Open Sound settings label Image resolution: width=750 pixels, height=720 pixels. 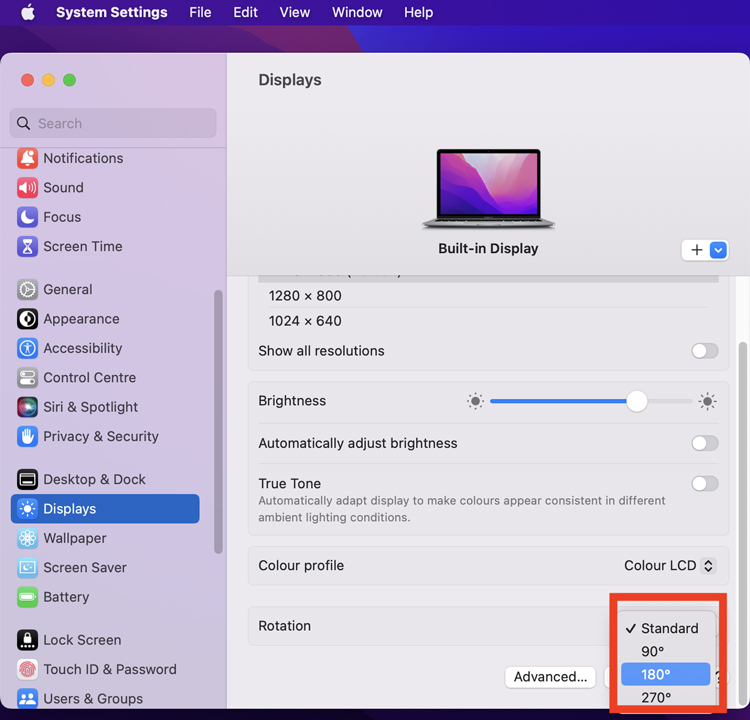[x=63, y=188]
